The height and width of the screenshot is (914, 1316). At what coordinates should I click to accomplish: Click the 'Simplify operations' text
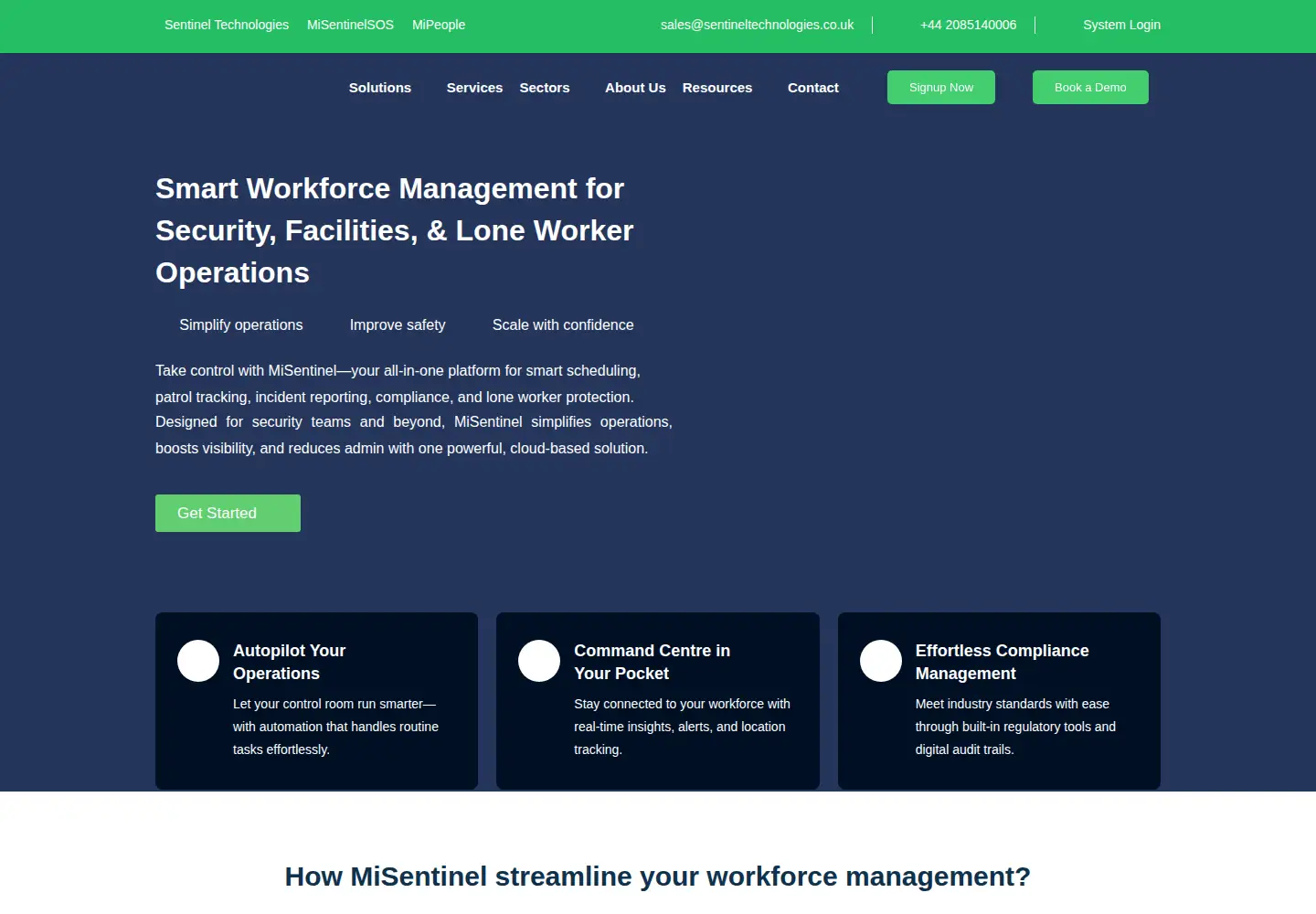click(241, 325)
